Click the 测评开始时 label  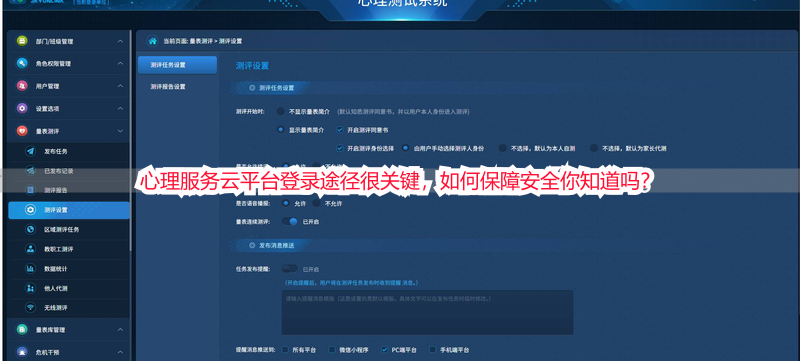250,111
